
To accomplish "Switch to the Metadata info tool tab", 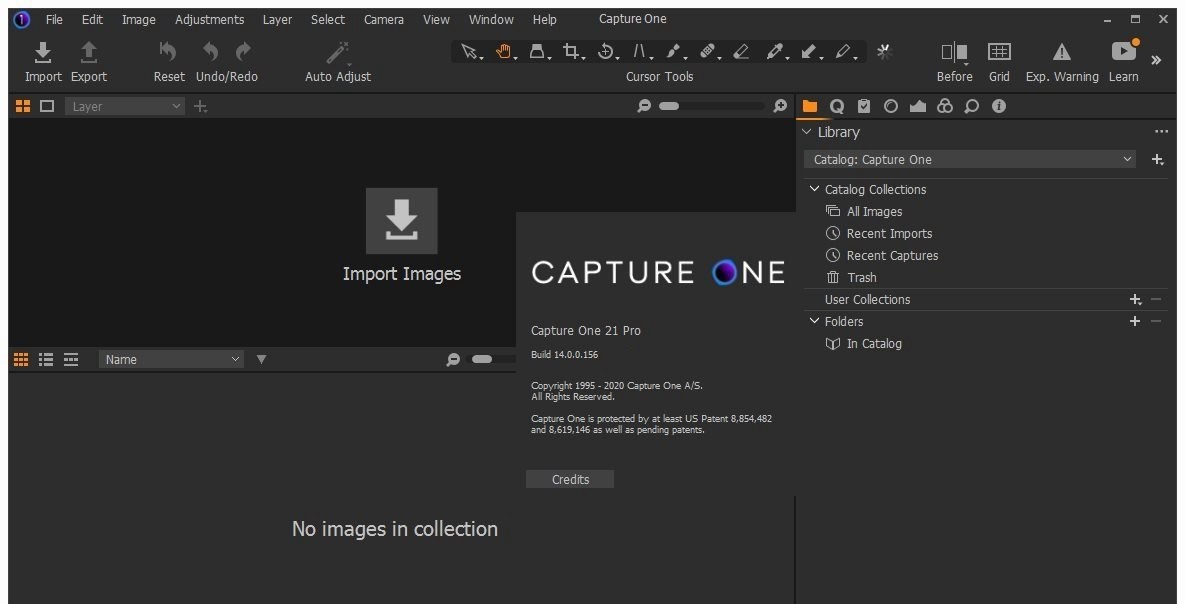I will 999,106.
